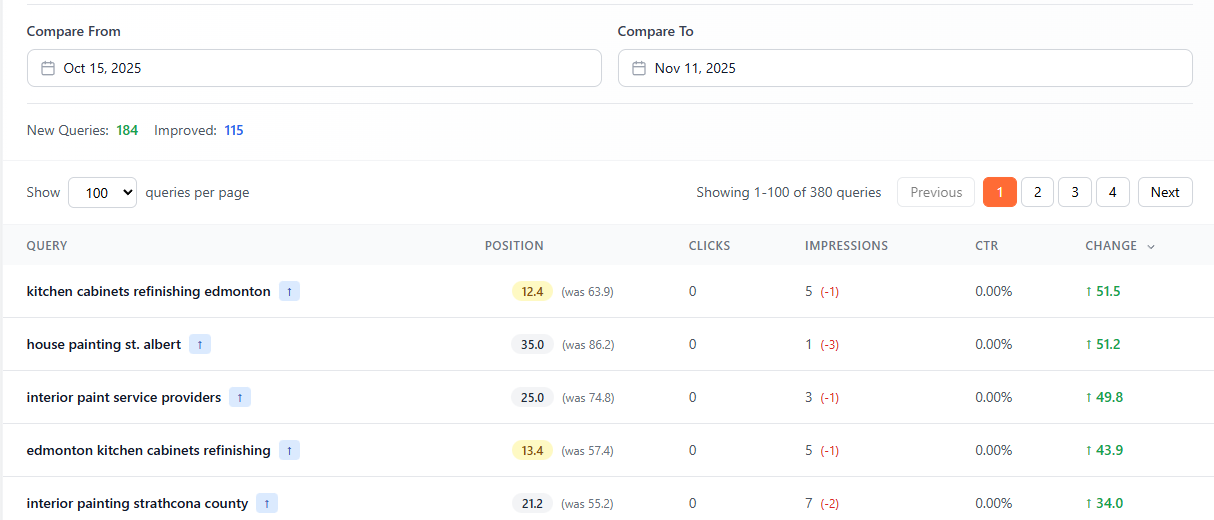Click the Next page button
The width and height of the screenshot is (1214, 520).
pos(1165,192)
